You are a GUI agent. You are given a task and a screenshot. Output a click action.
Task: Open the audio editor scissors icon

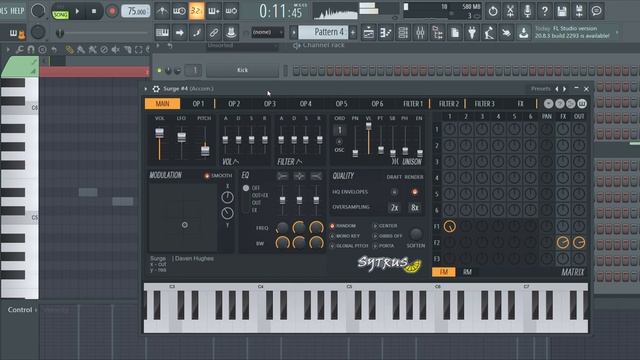point(510,11)
